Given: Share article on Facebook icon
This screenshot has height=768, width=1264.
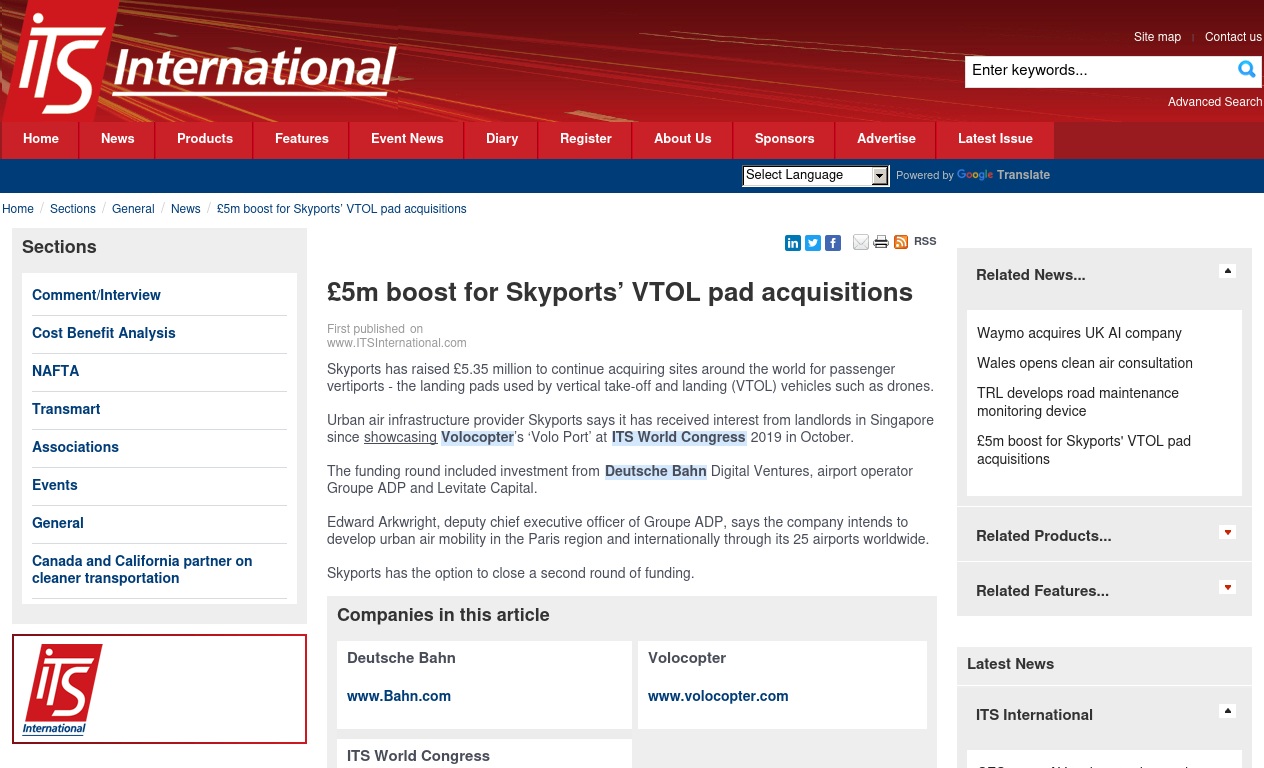Looking at the screenshot, I should (x=833, y=242).
